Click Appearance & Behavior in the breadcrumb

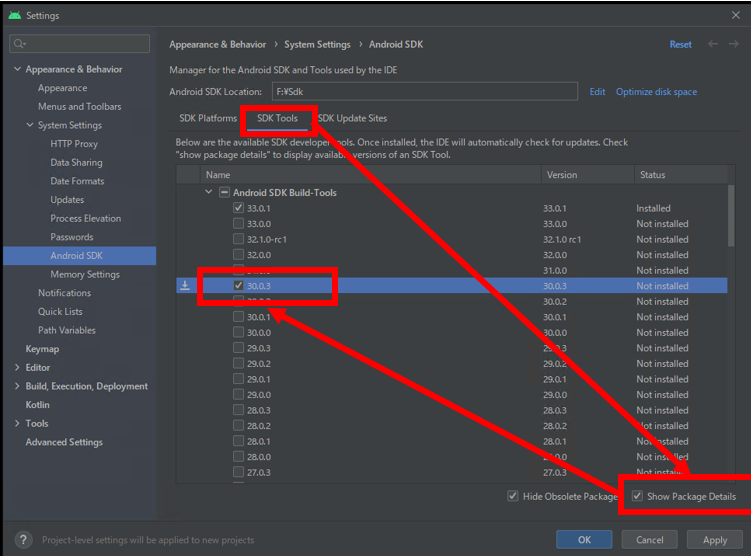(x=217, y=45)
